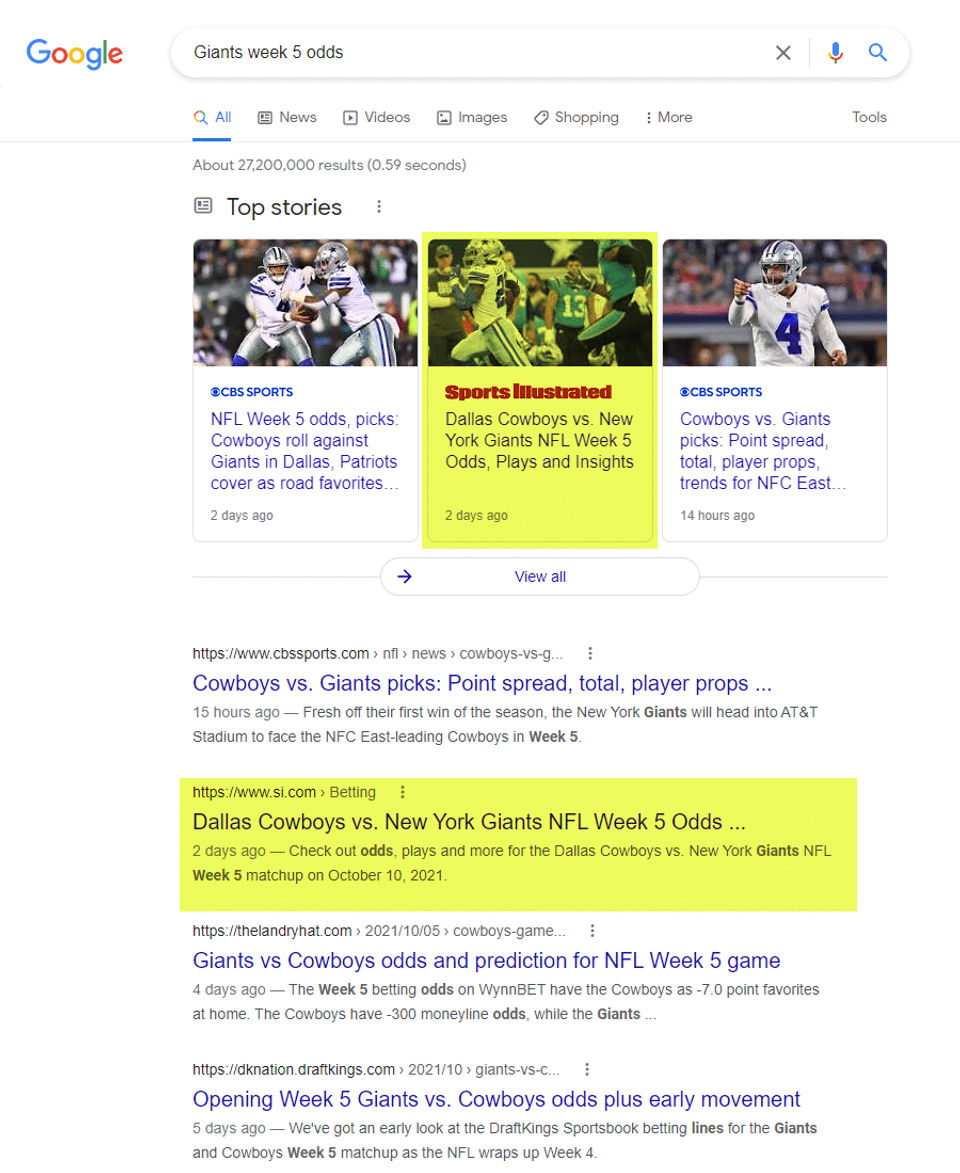Start voice search with the microphone icon
The width and height of the screenshot is (960, 1173).
point(835,52)
